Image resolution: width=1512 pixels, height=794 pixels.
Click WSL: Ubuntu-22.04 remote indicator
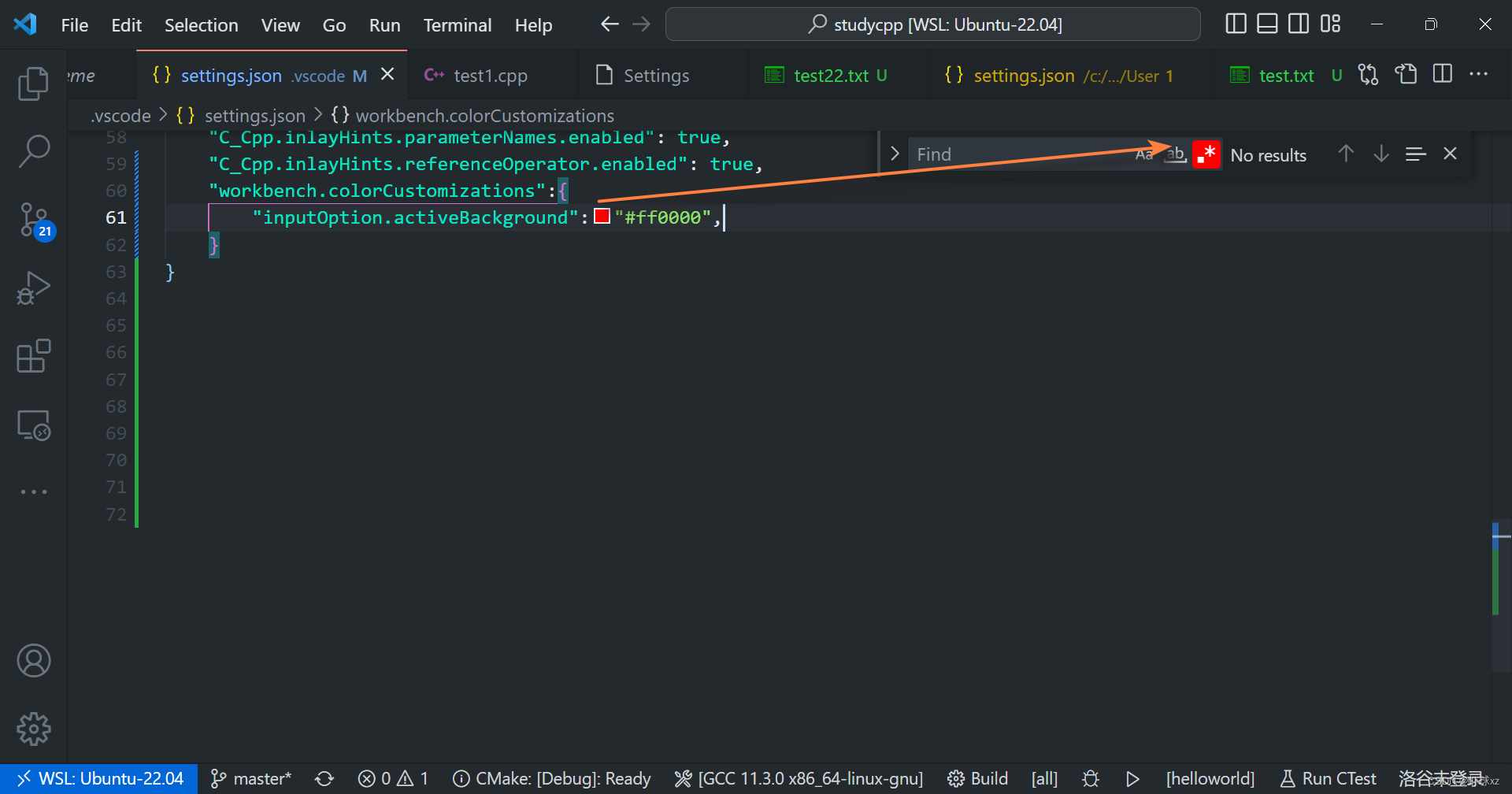pyautogui.click(x=99, y=778)
